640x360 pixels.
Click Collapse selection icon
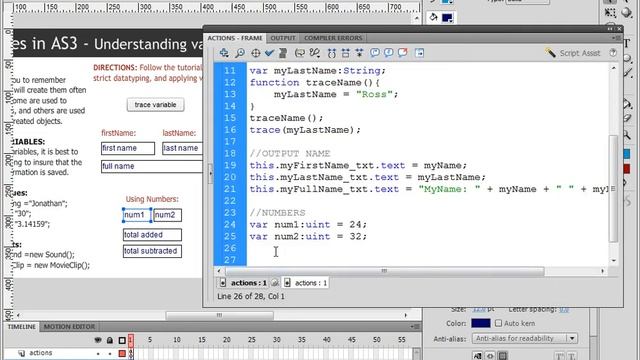tap(345, 53)
